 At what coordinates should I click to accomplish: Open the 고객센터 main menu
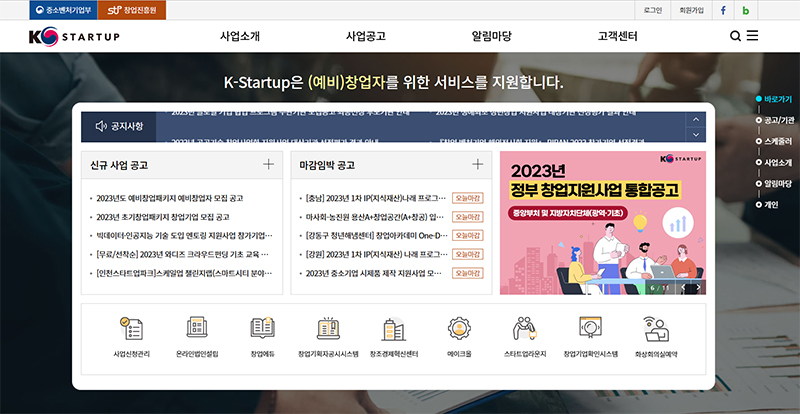tap(617, 36)
